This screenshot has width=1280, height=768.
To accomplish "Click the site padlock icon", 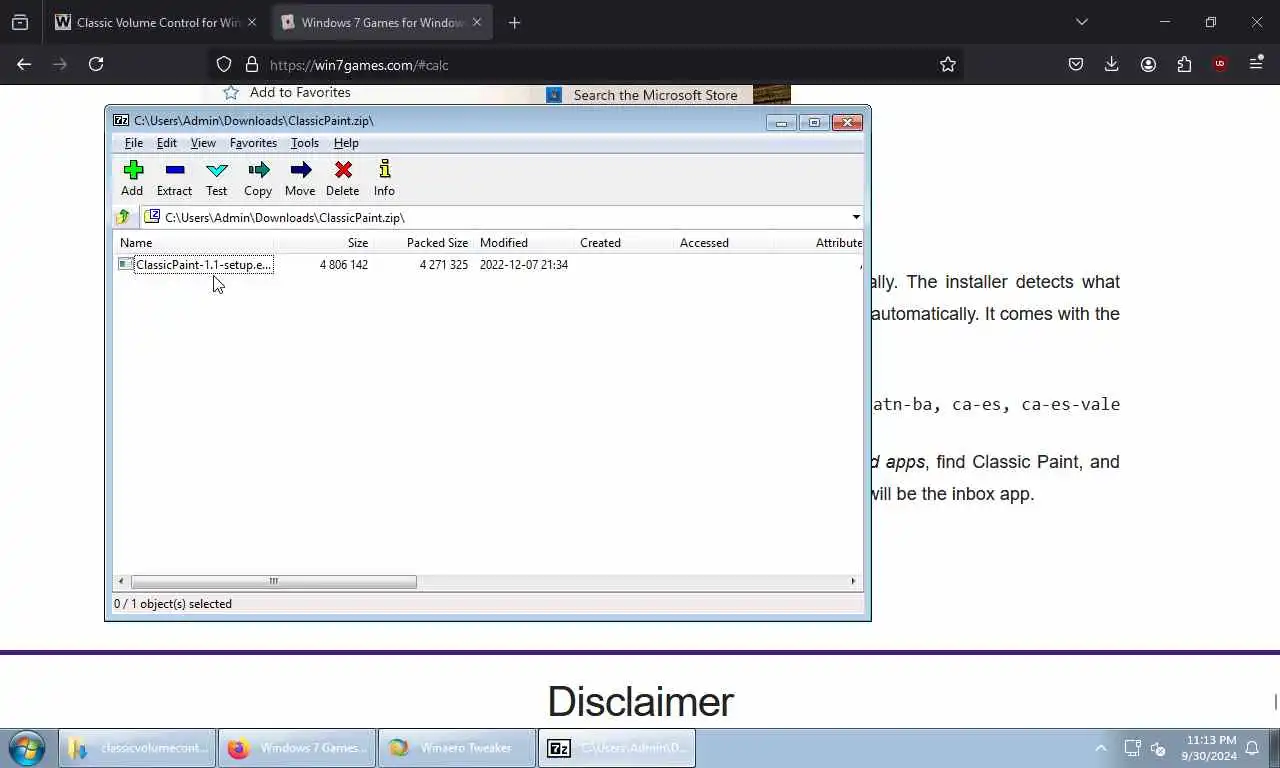I will (x=252, y=64).
